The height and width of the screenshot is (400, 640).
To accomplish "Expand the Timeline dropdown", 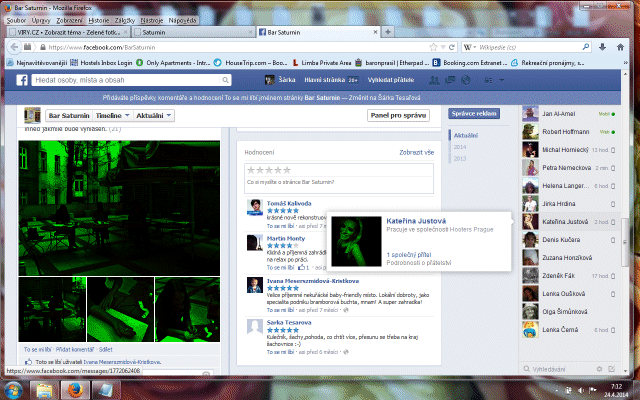I will [x=113, y=116].
